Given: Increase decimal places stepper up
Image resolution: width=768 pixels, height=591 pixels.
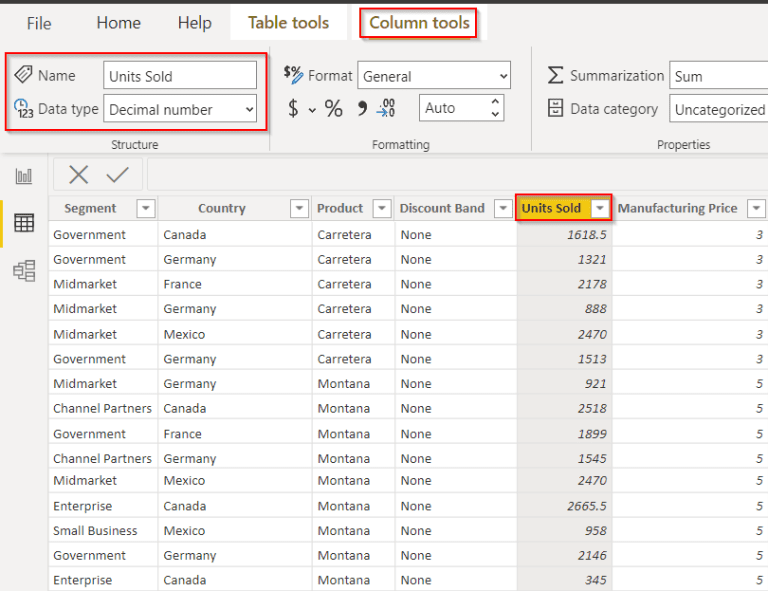Looking at the screenshot, I should coord(495,102).
